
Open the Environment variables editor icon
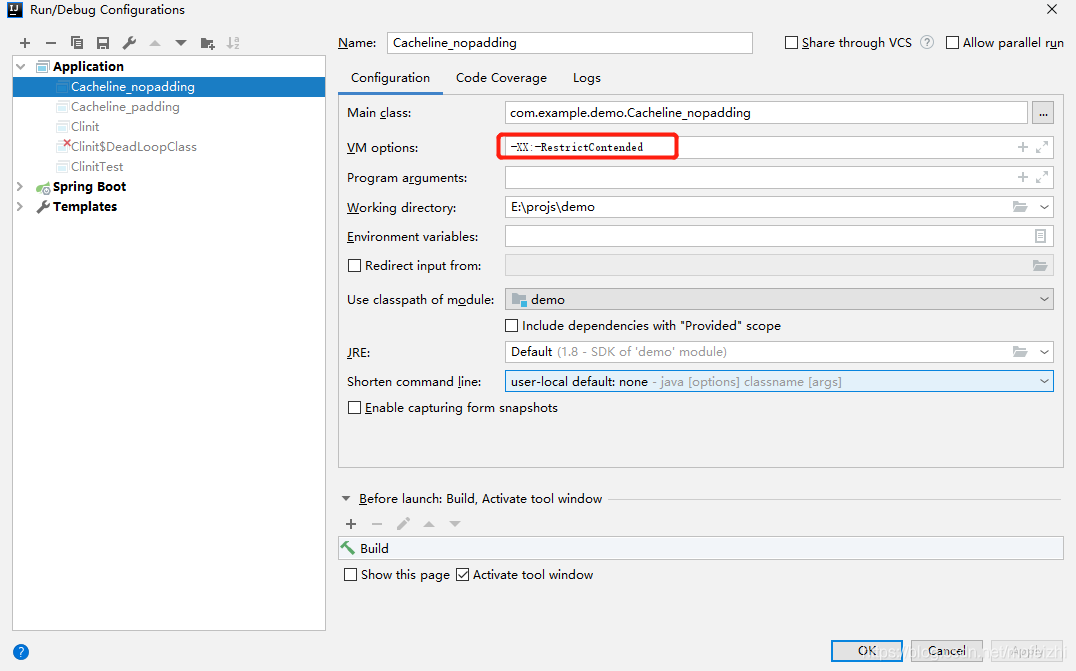click(1040, 236)
